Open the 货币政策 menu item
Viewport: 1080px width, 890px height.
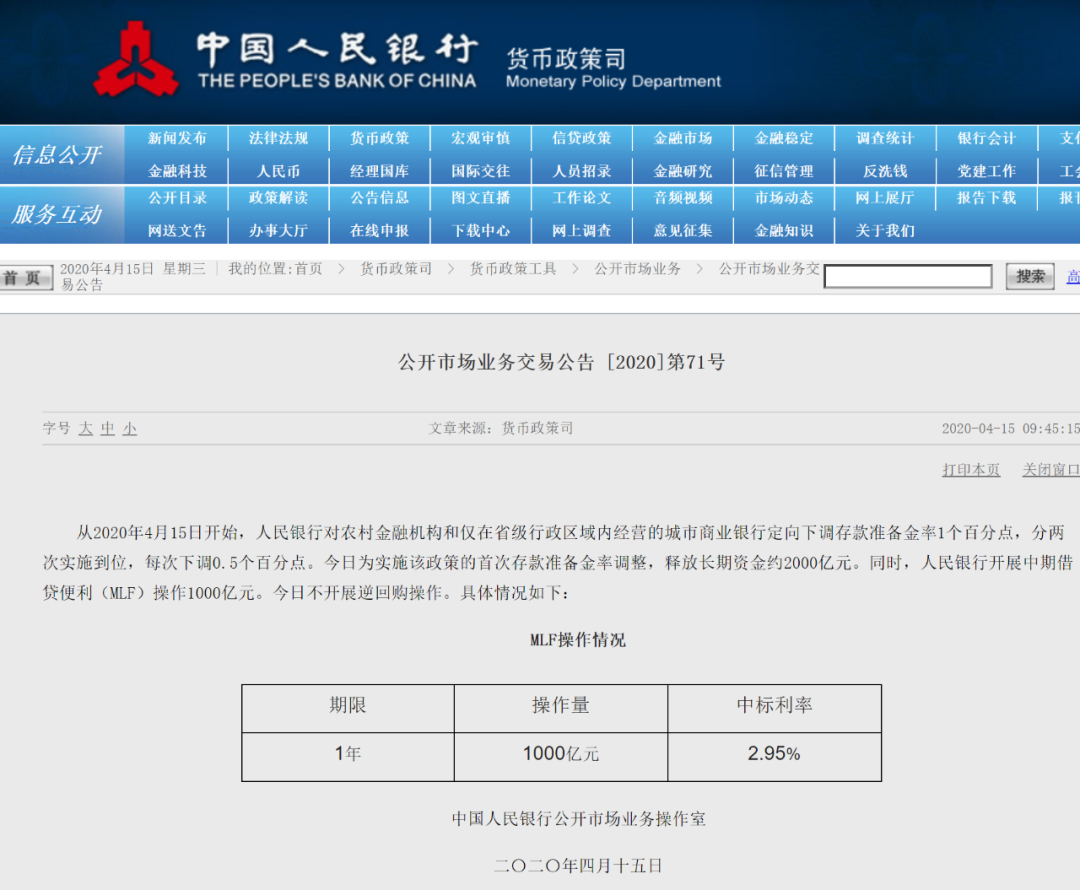[380, 138]
